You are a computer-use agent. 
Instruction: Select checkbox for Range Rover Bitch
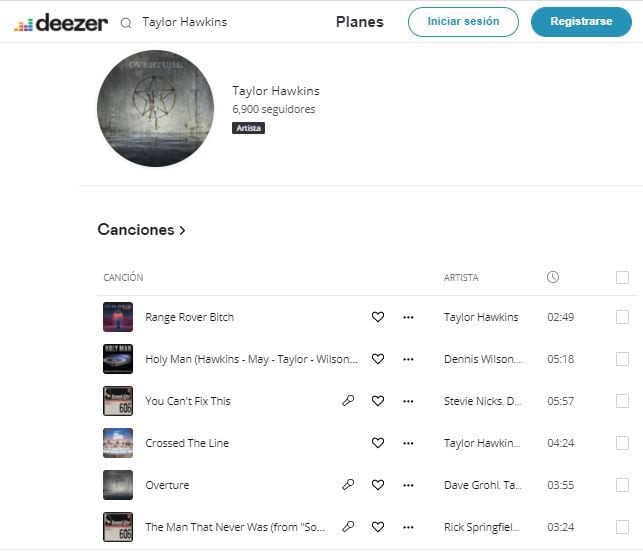pos(622,317)
